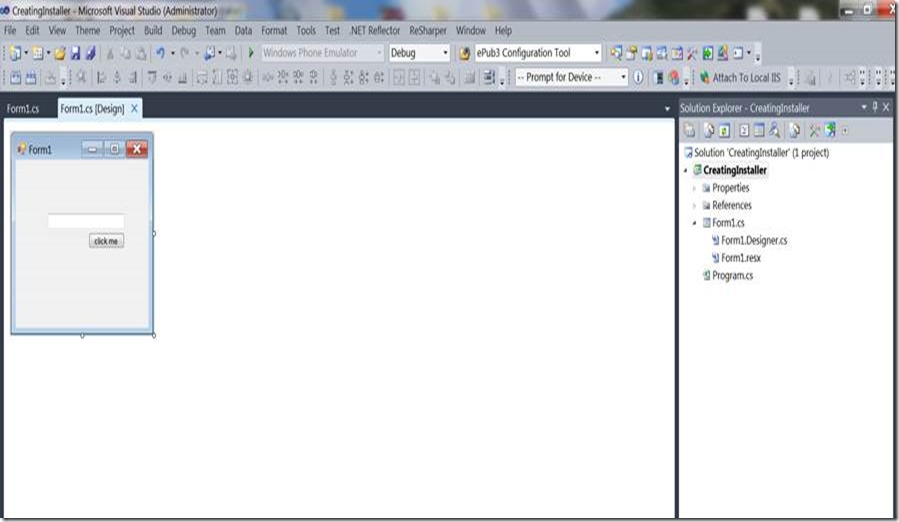The height and width of the screenshot is (522, 899).
Task: Click the Refresh icon in Solution Explorer toolbar
Action: pyautogui.click(x=723, y=130)
